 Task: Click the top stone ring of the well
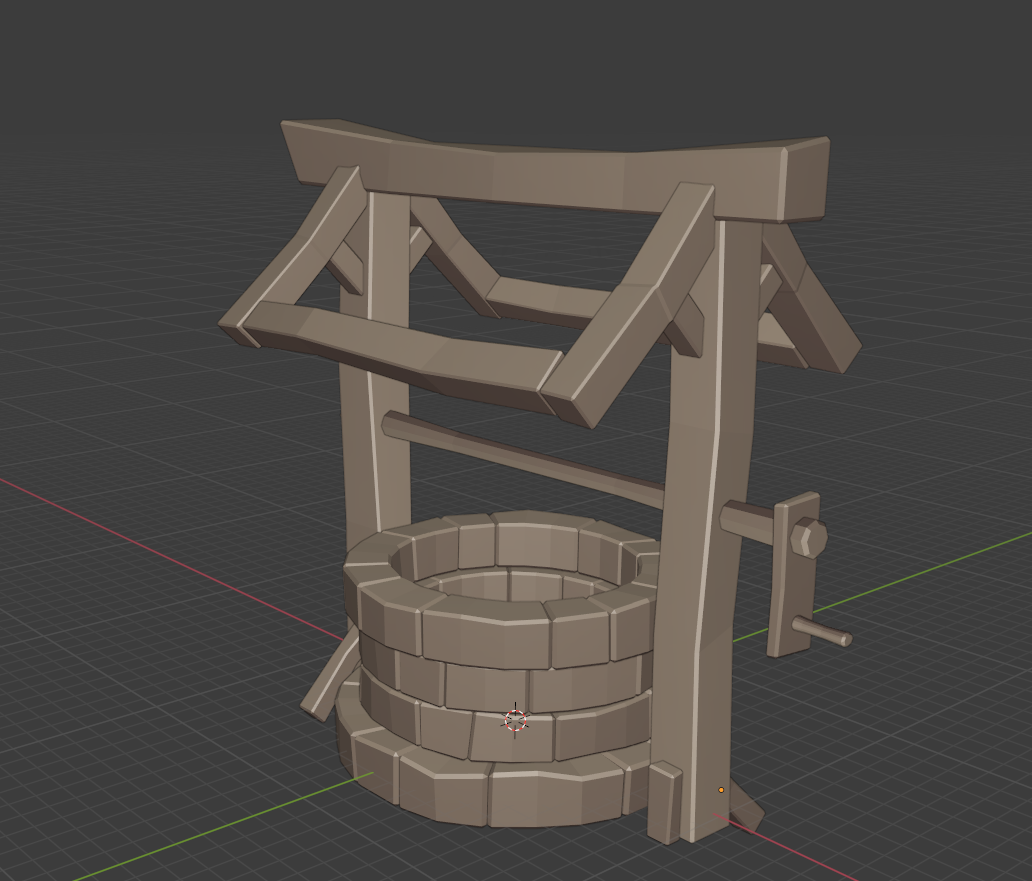(x=503, y=590)
